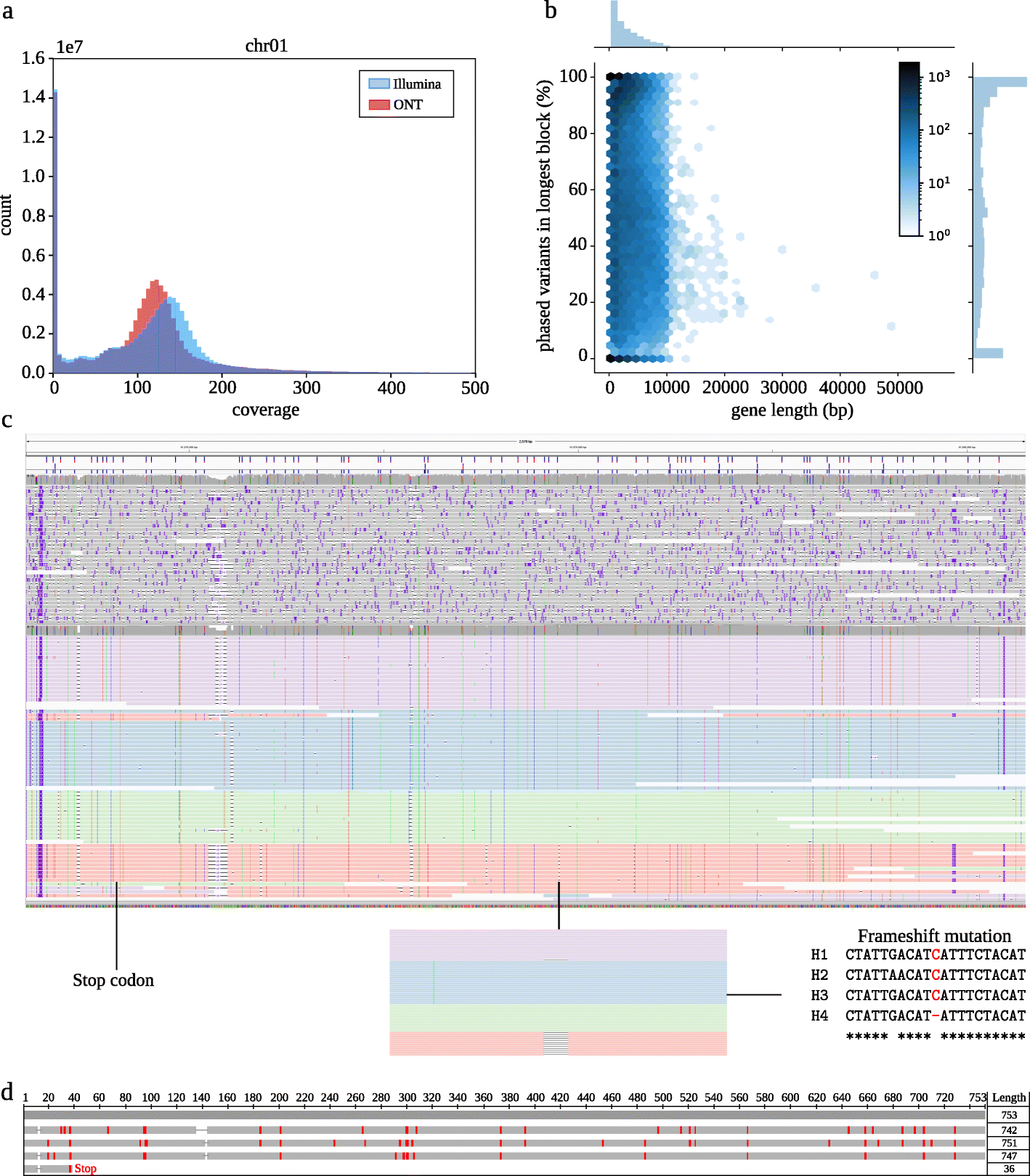
Task: Click the '36' length value
Action: (1009, 1169)
